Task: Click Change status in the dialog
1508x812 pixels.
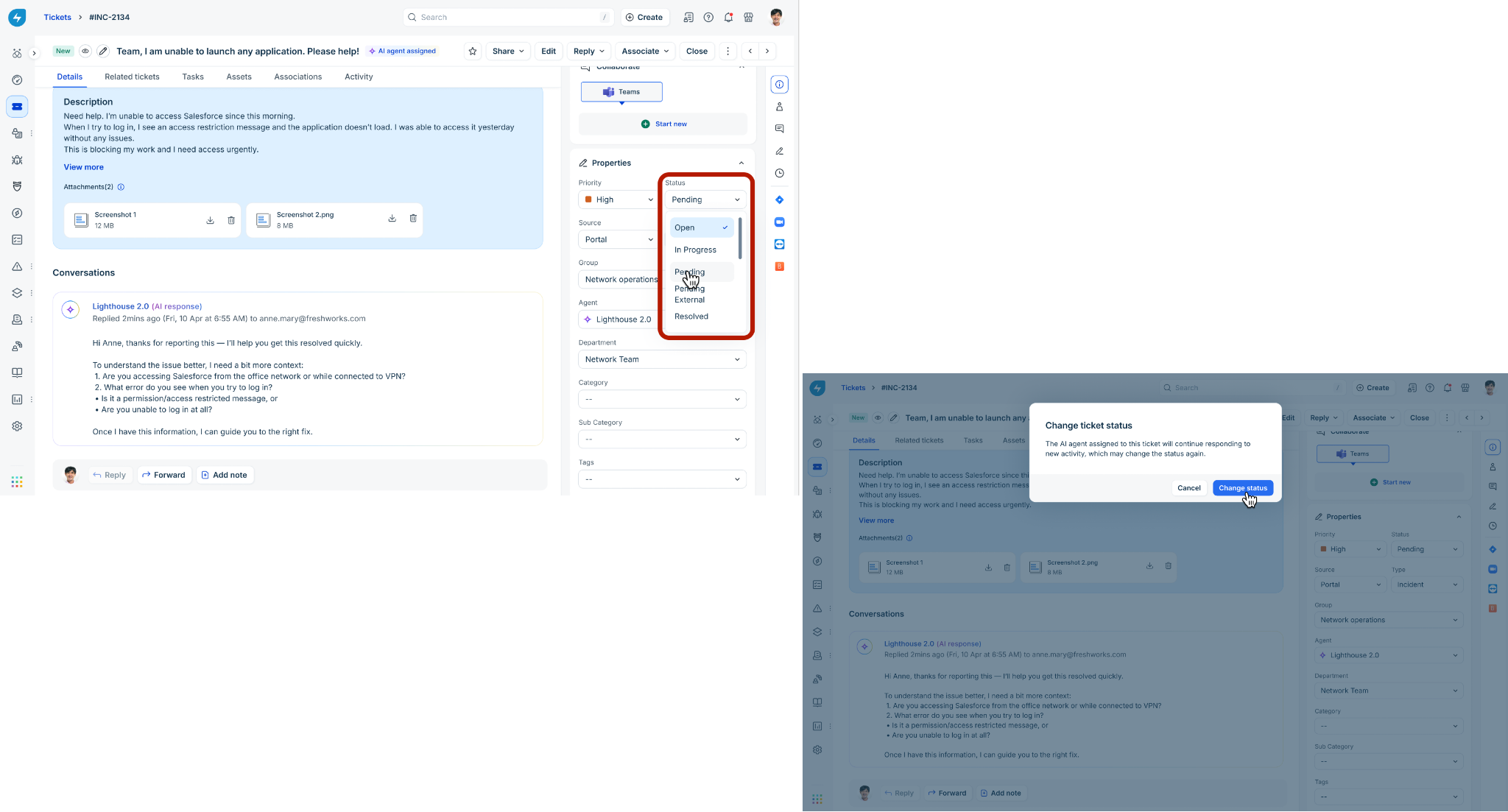Action: click(x=1243, y=488)
